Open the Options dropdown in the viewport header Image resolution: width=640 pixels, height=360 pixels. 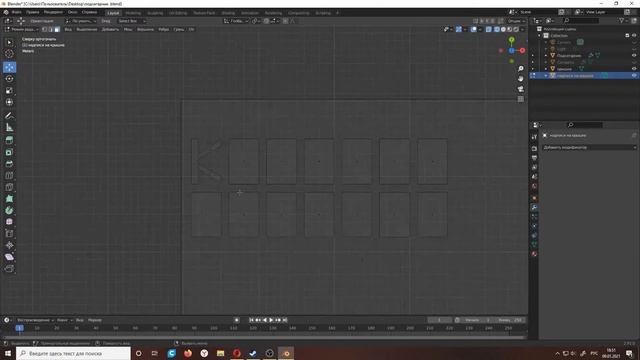[x=516, y=21]
